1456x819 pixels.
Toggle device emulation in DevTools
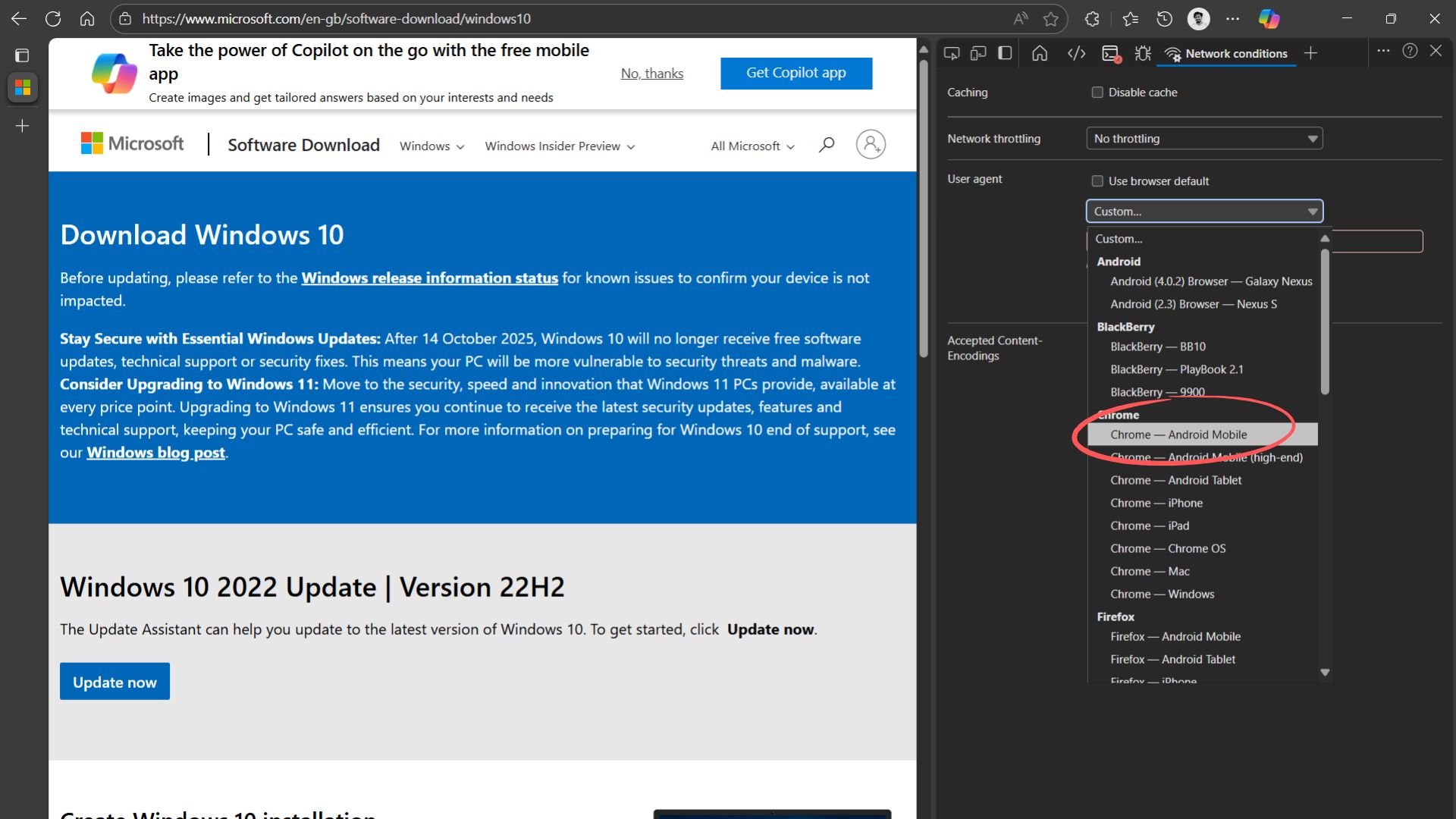[978, 53]
